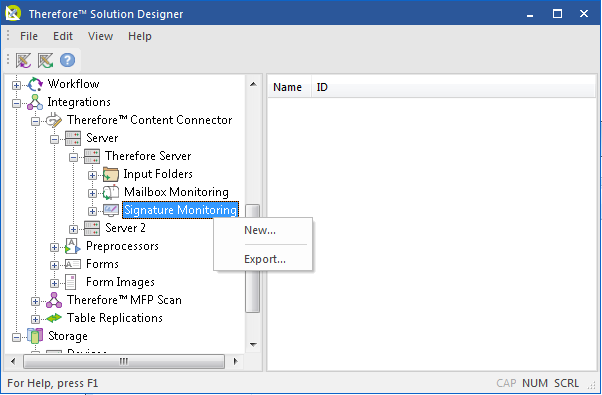Click the Therefore Server rack icon
The width and height of the screenshot is (602, 395).
coord(92,156)
